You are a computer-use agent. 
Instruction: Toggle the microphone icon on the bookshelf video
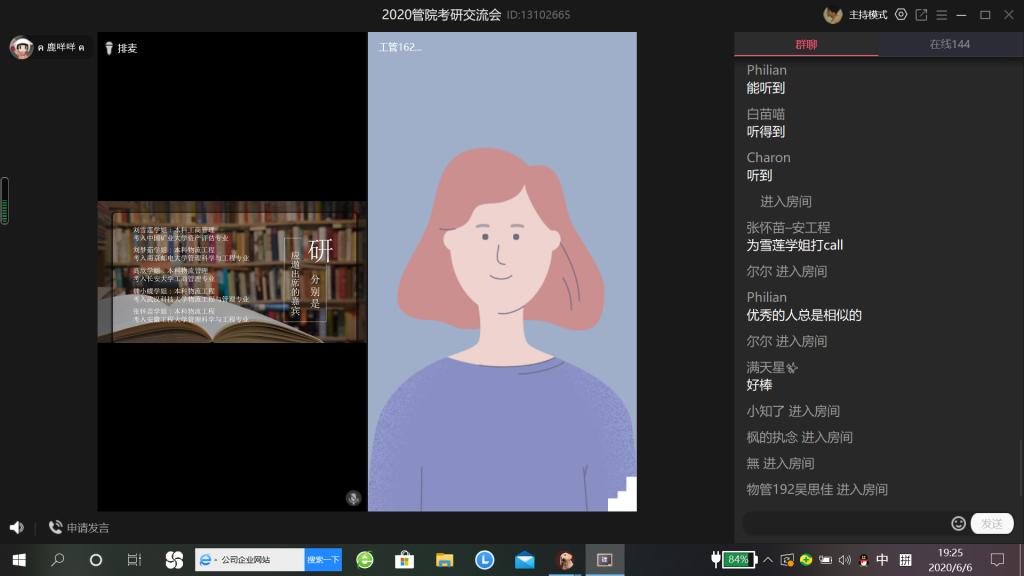point(353,498)
